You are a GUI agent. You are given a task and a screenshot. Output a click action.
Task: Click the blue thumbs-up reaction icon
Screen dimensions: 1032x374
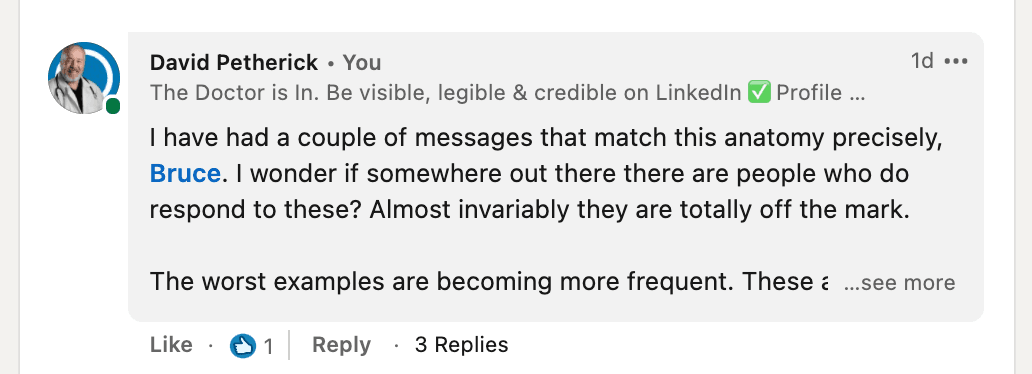coord(243,346)
